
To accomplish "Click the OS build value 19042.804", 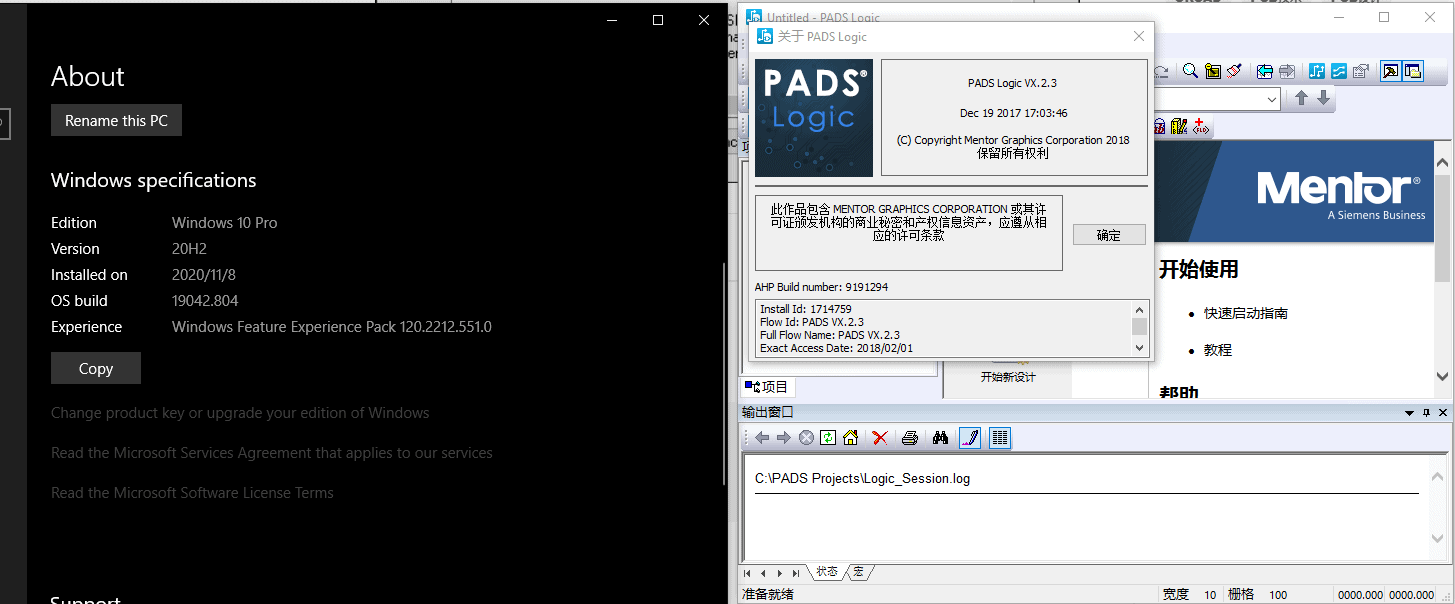I will click(x=205, y=301).
